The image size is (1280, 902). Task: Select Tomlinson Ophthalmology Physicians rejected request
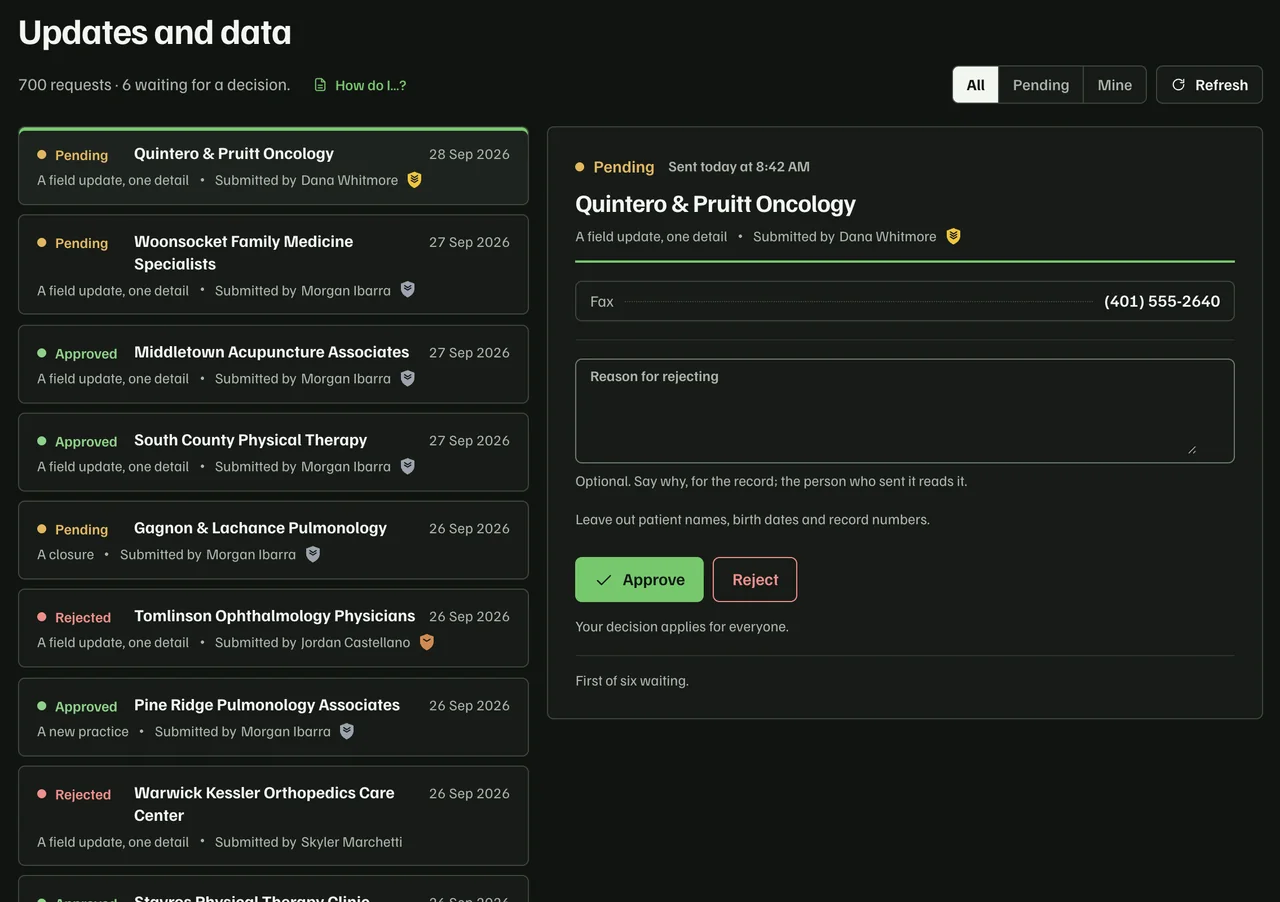(x=273, y=628)
